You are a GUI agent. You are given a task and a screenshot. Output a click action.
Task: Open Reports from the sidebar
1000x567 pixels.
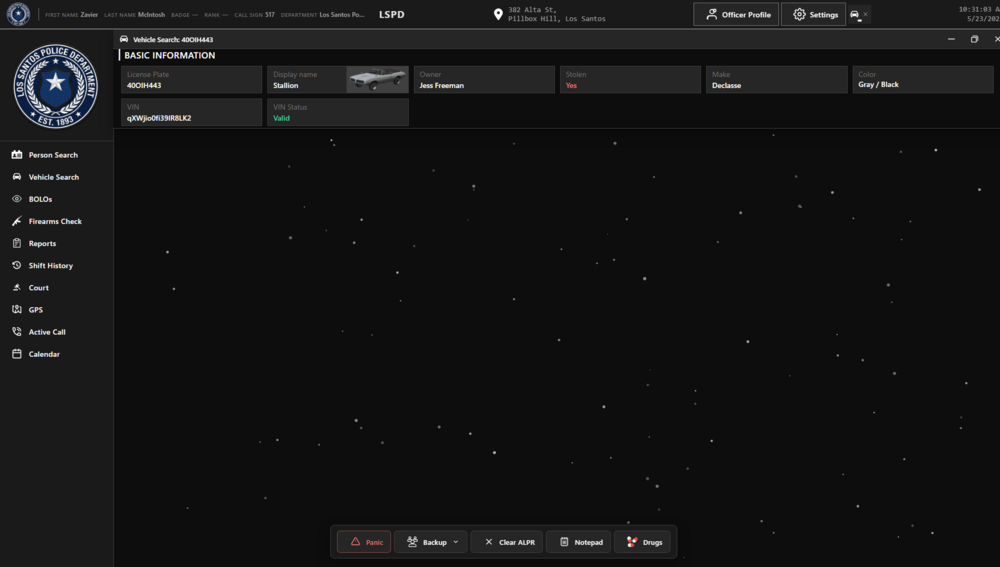pos(42,244)
